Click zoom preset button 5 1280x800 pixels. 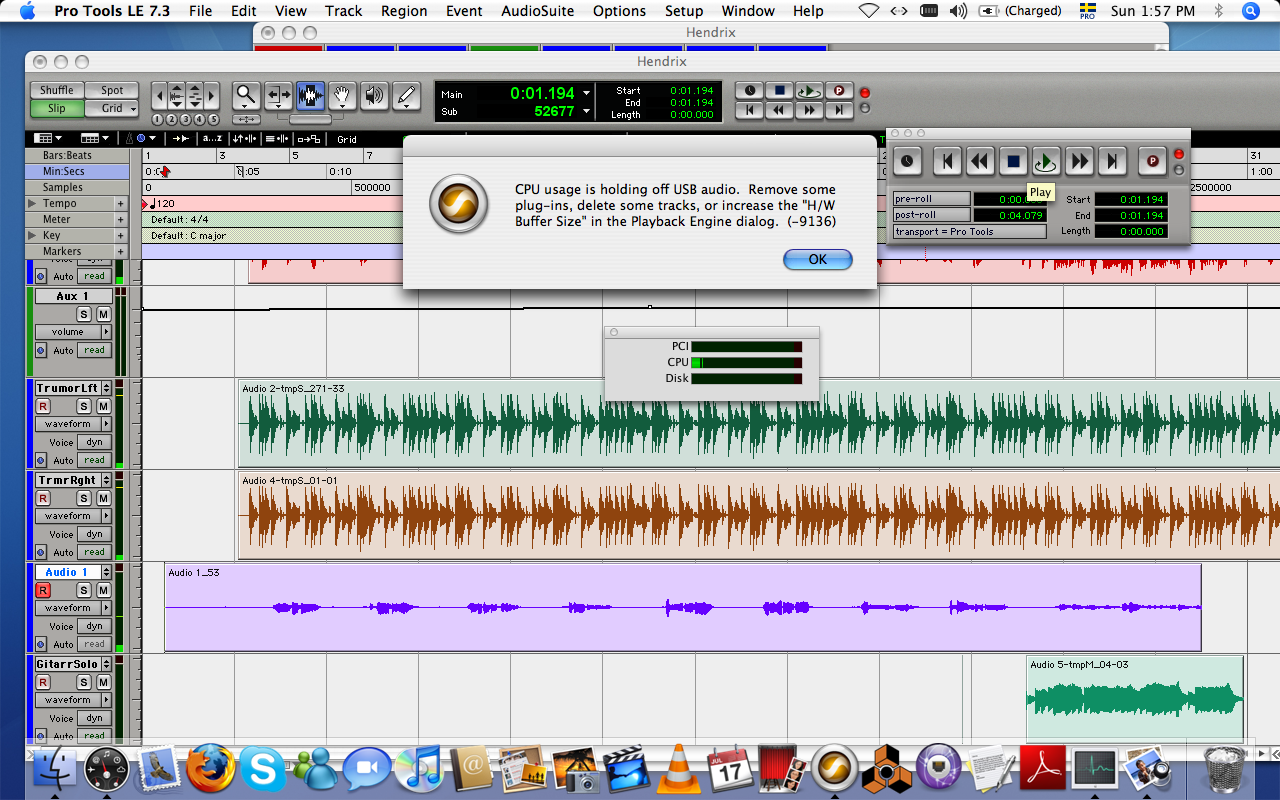(x=213, y=120)
